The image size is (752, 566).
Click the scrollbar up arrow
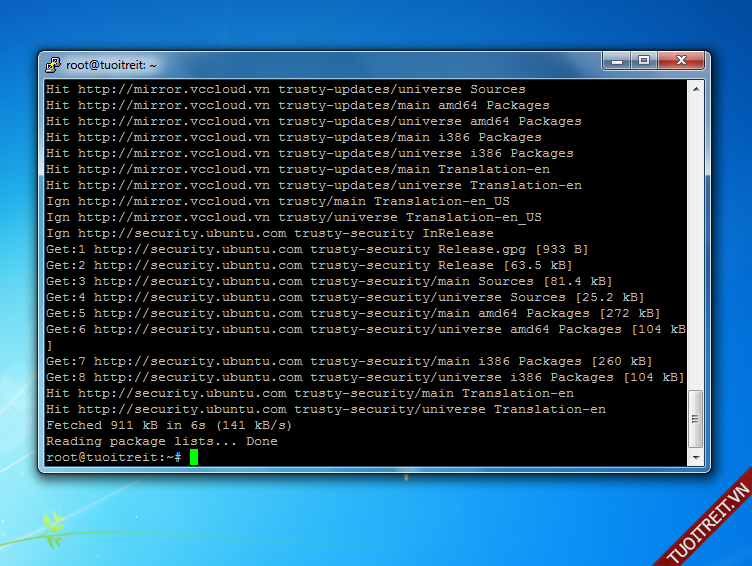696,89
